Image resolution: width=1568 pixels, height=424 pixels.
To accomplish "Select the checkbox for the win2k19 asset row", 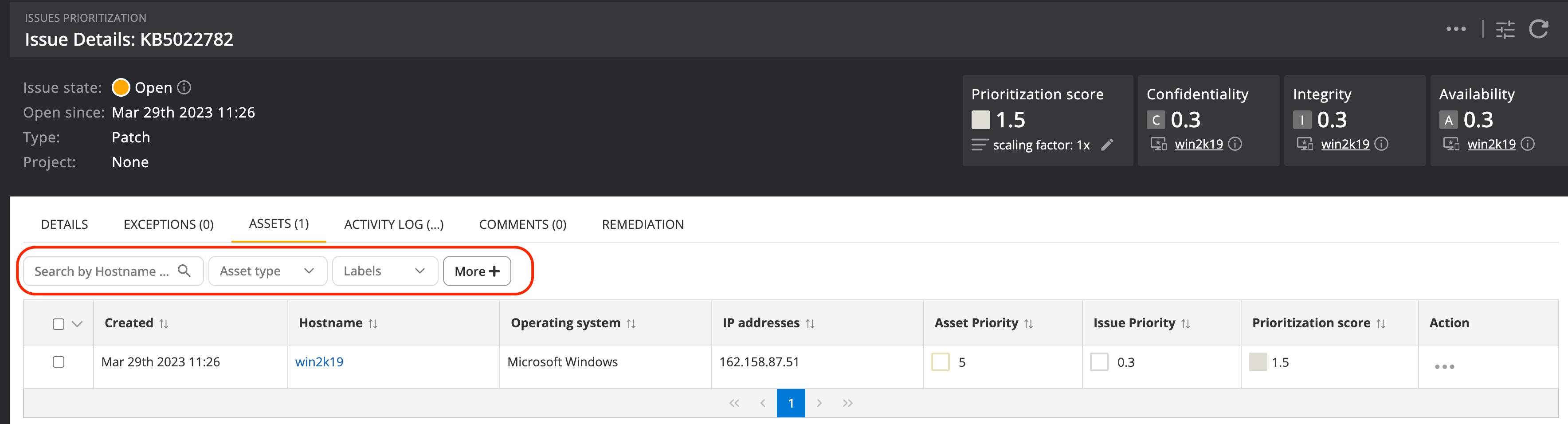I will [x=59, y=361].
